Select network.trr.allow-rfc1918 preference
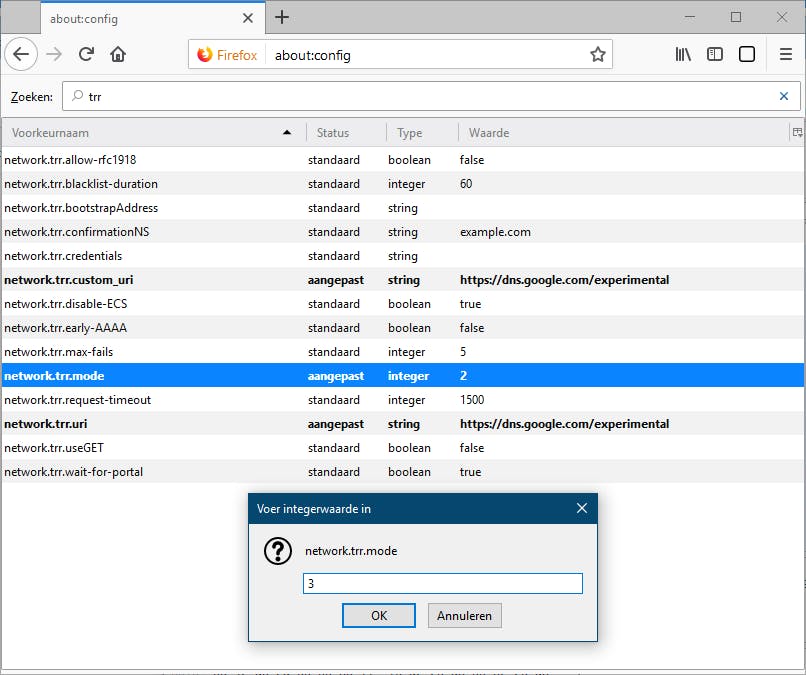Viewport: 806px width, 675px height. pyautogui.click(x=403, y=160)
